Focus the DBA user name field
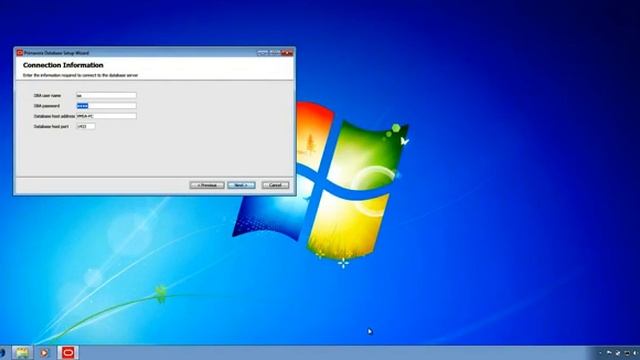The height and width of the screenshot is (360, 640). pos(107,96)
